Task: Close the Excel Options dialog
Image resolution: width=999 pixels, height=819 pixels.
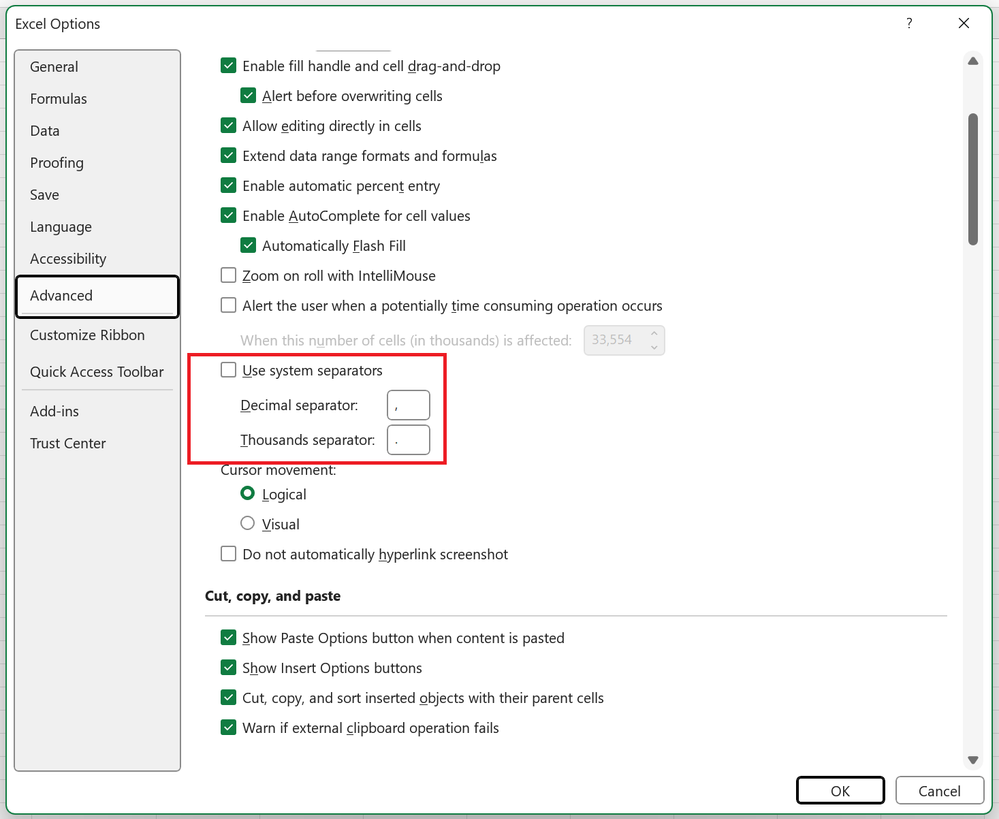Action: click(964, 24)
